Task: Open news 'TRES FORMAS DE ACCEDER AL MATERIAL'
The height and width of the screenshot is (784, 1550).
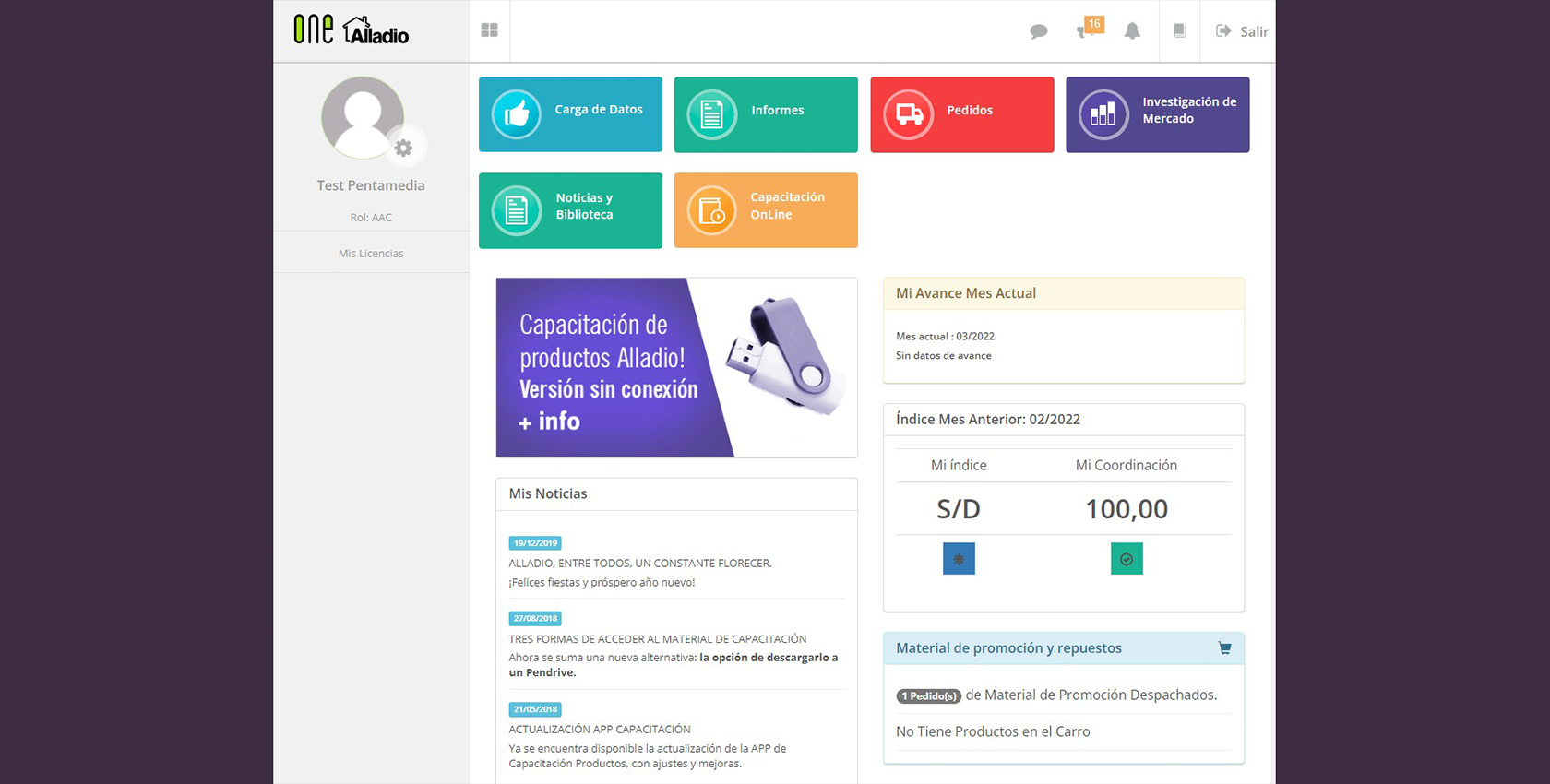Action: [x=658, y=638]
